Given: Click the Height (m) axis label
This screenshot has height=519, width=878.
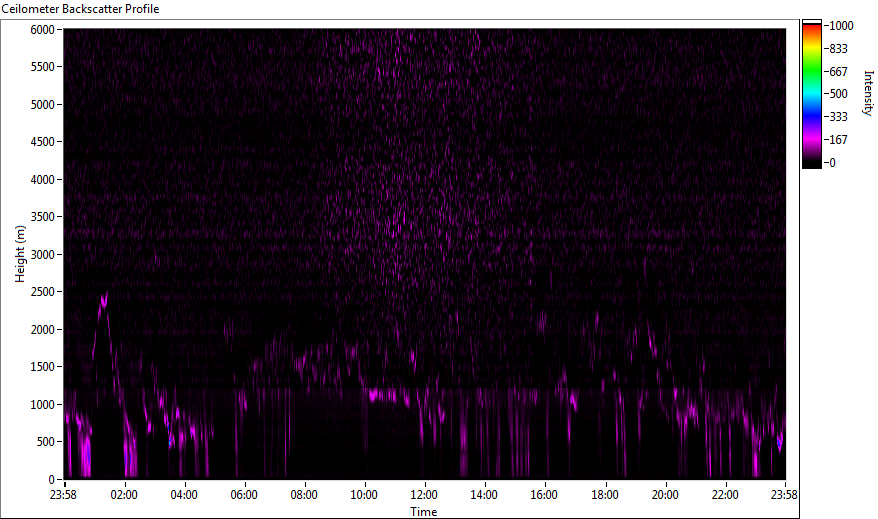Looking at the screenshot, I should point(20,254).
